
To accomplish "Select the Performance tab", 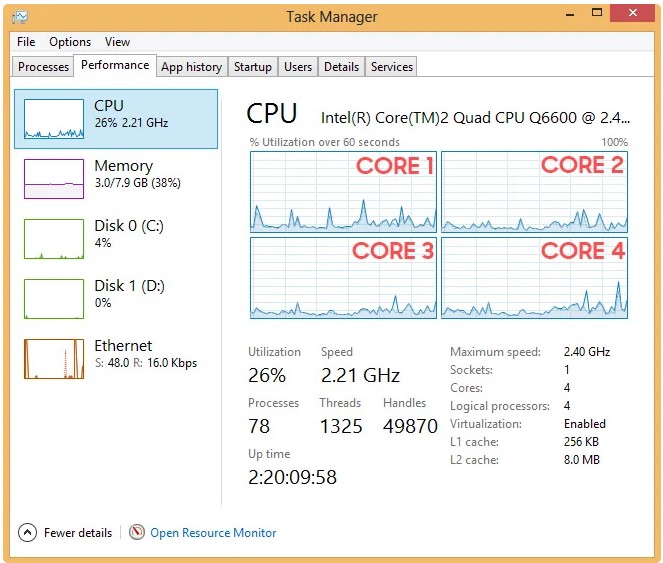I will (x=115, y=65).
